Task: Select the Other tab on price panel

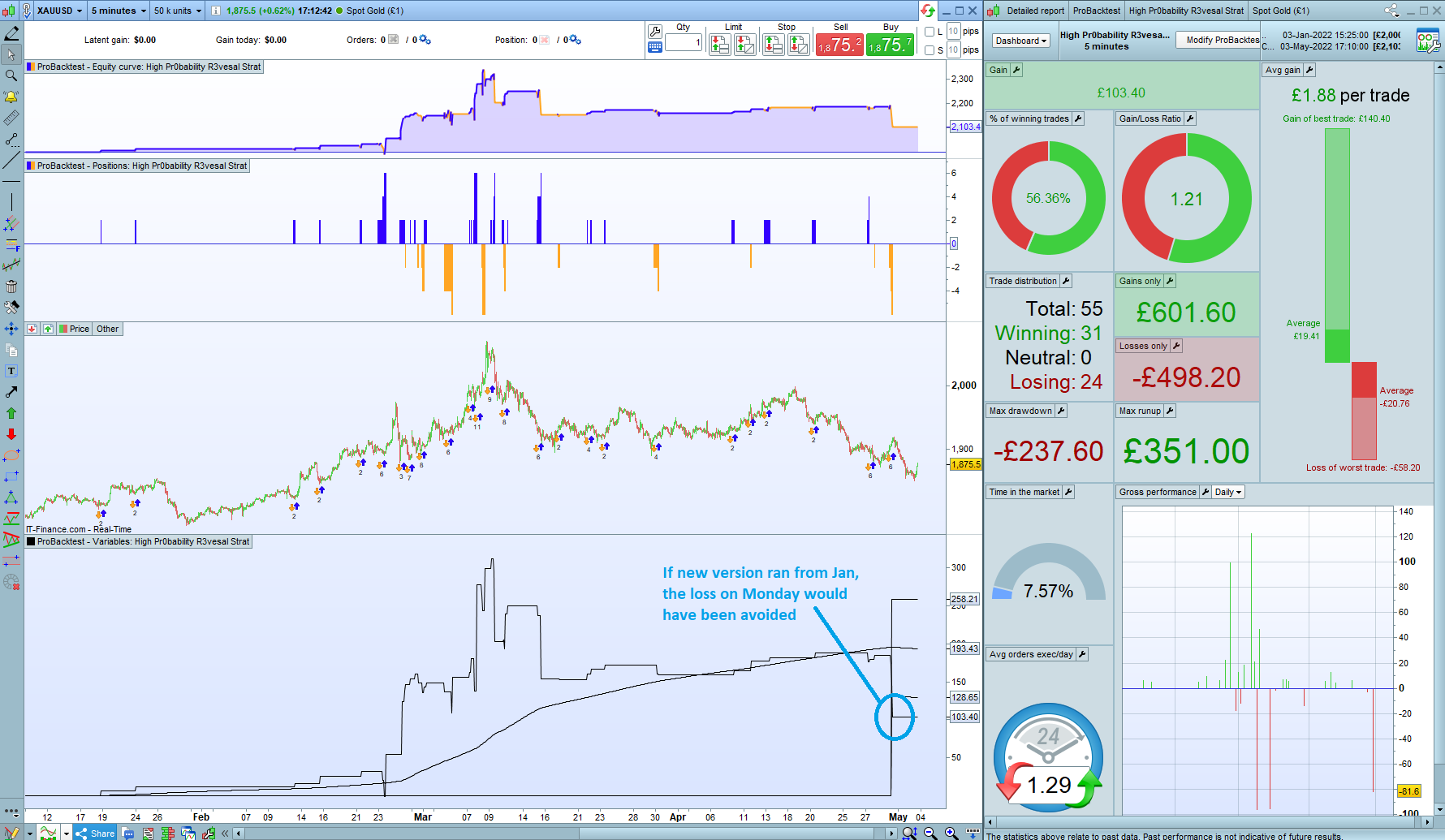Action: tap(108, 329)
